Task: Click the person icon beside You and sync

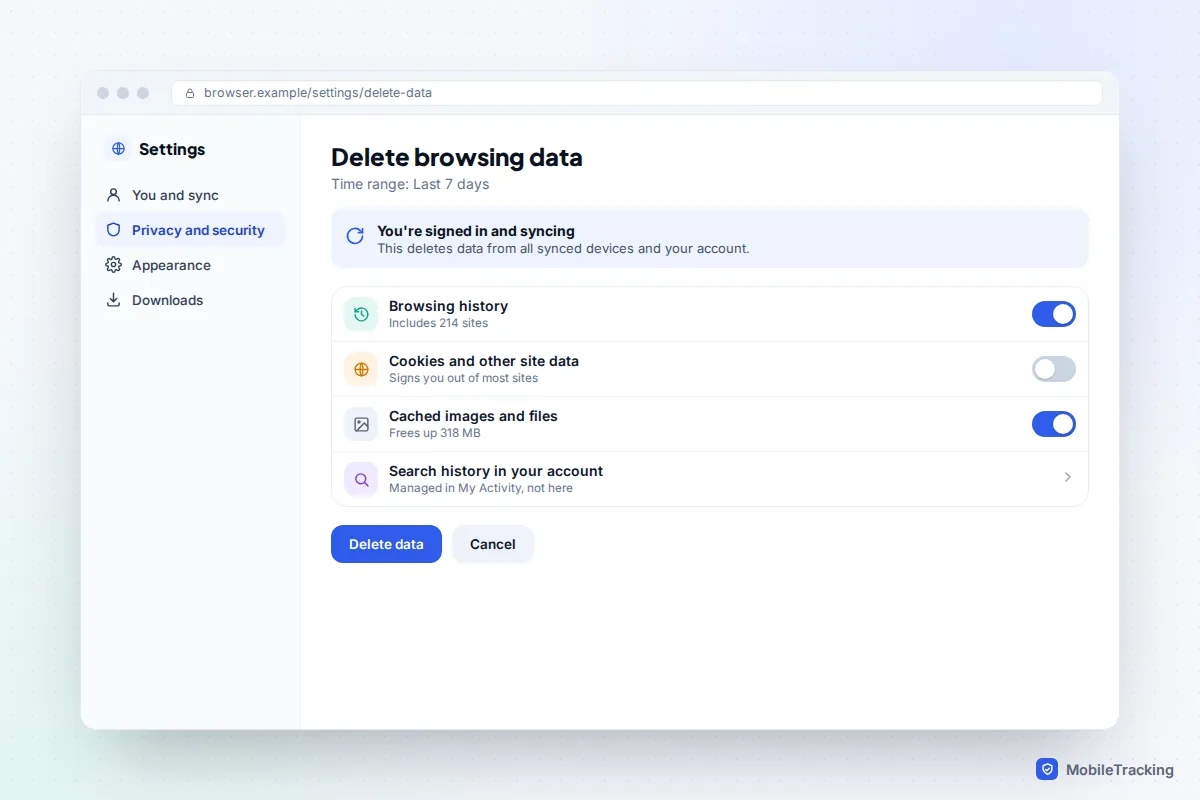Action: pos(113,195)
